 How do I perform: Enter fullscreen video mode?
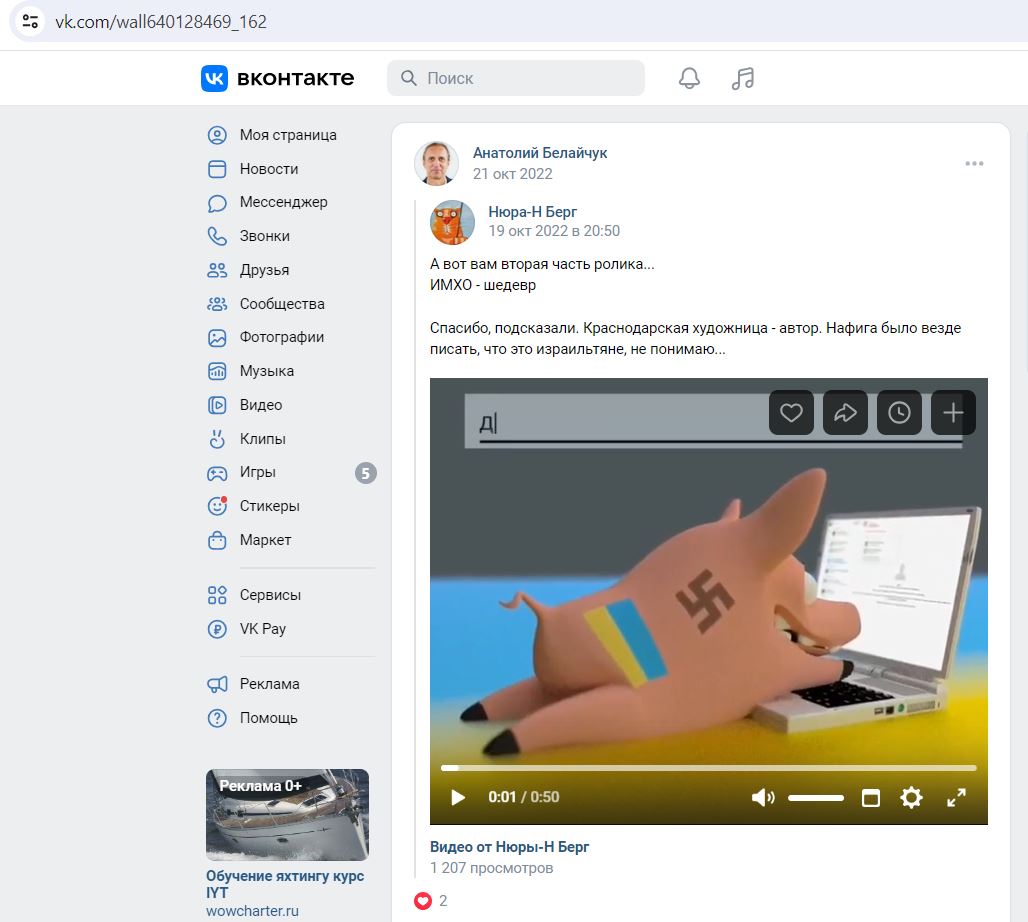coord(957,797)
